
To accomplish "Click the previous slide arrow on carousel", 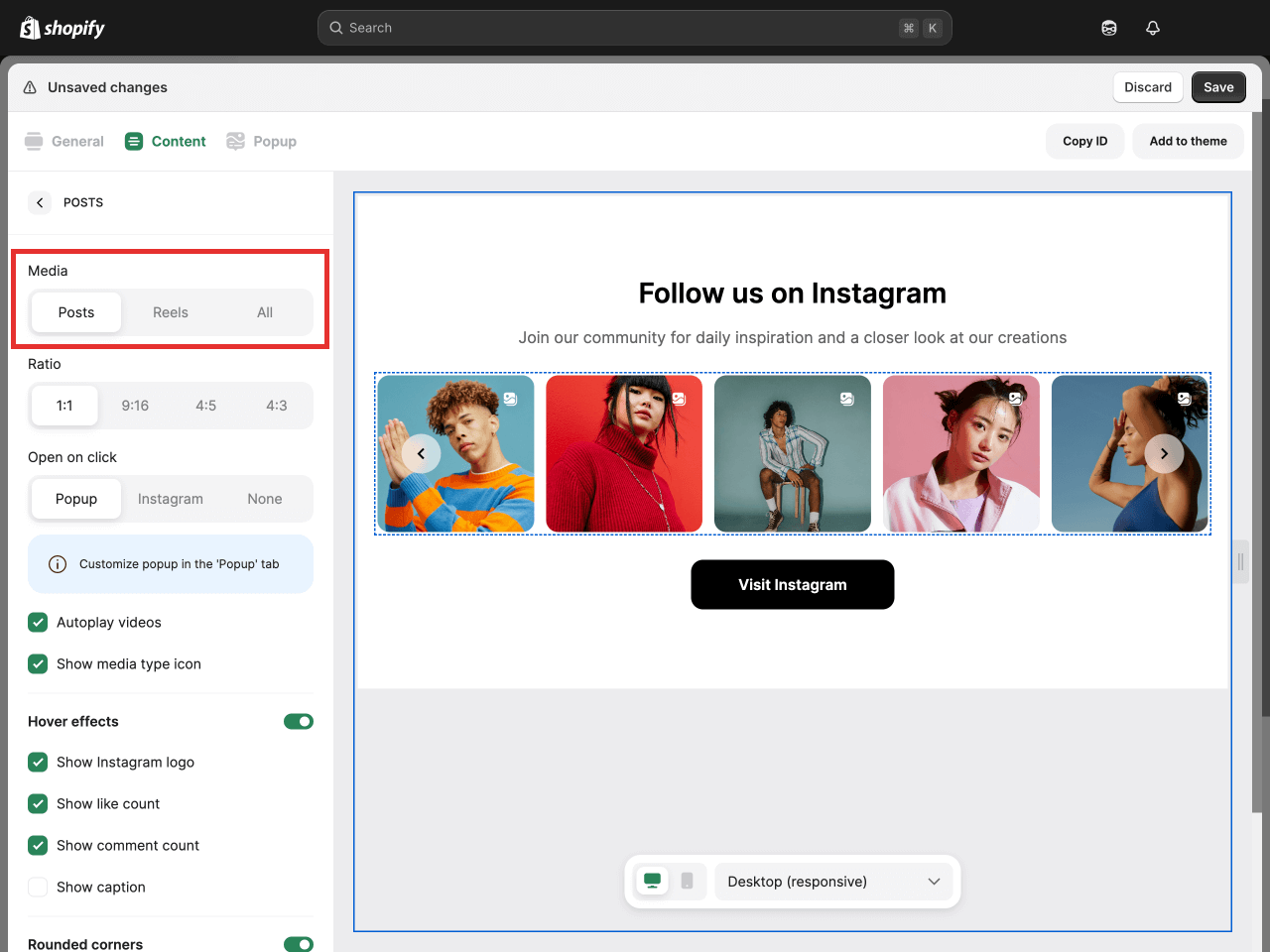I will pyautogui.click(x=421, y=453).
